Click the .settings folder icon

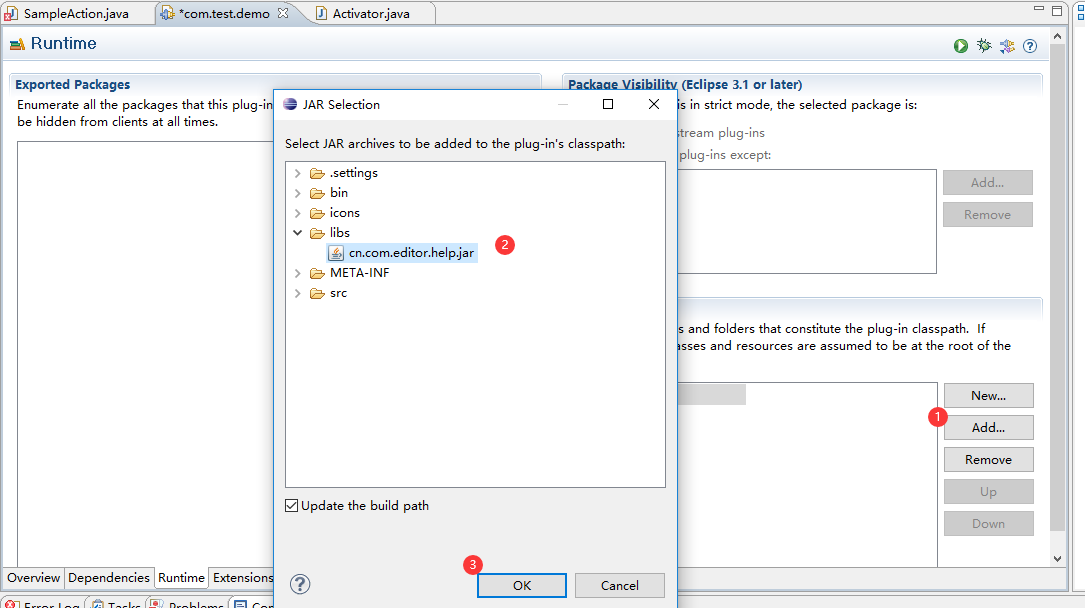[x=317, y=173]
